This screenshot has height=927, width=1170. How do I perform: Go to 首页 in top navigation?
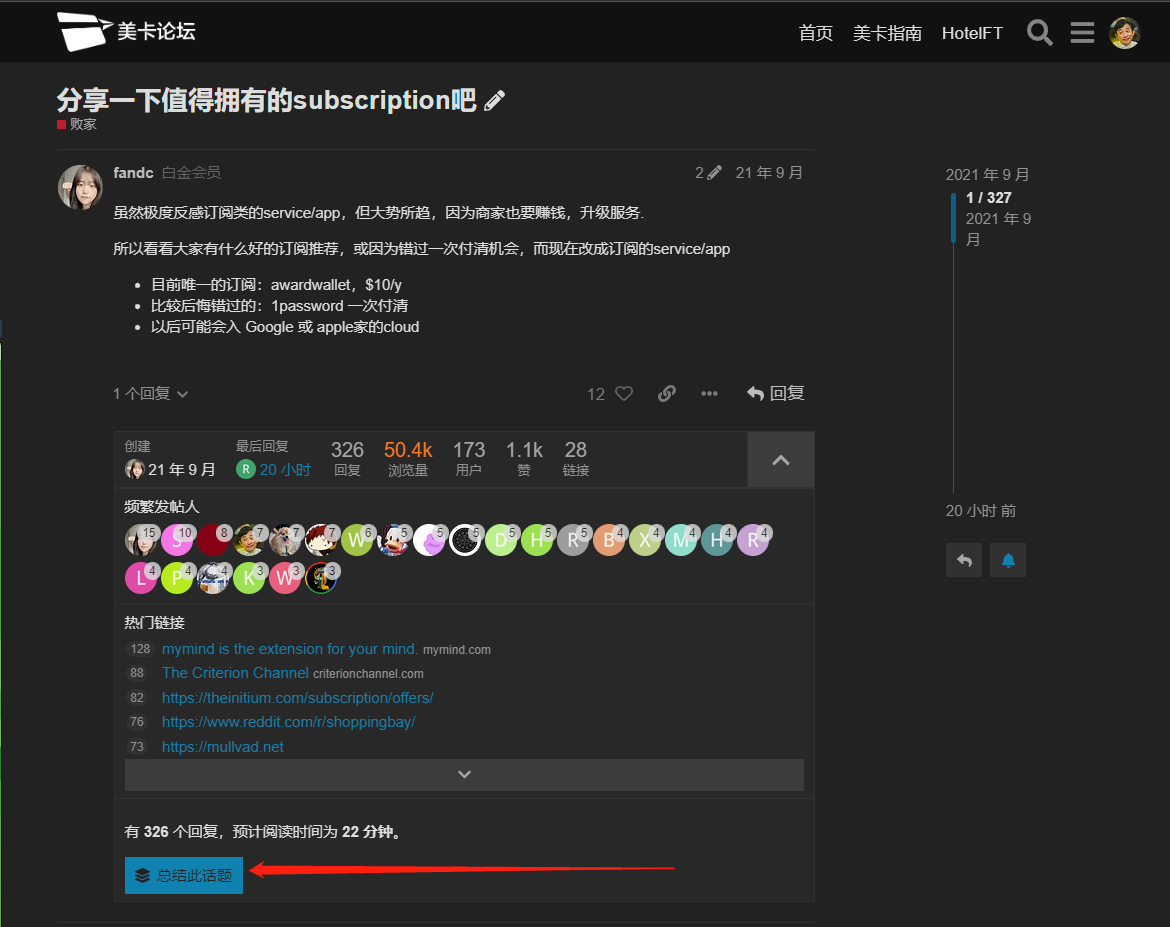[816, 33]
